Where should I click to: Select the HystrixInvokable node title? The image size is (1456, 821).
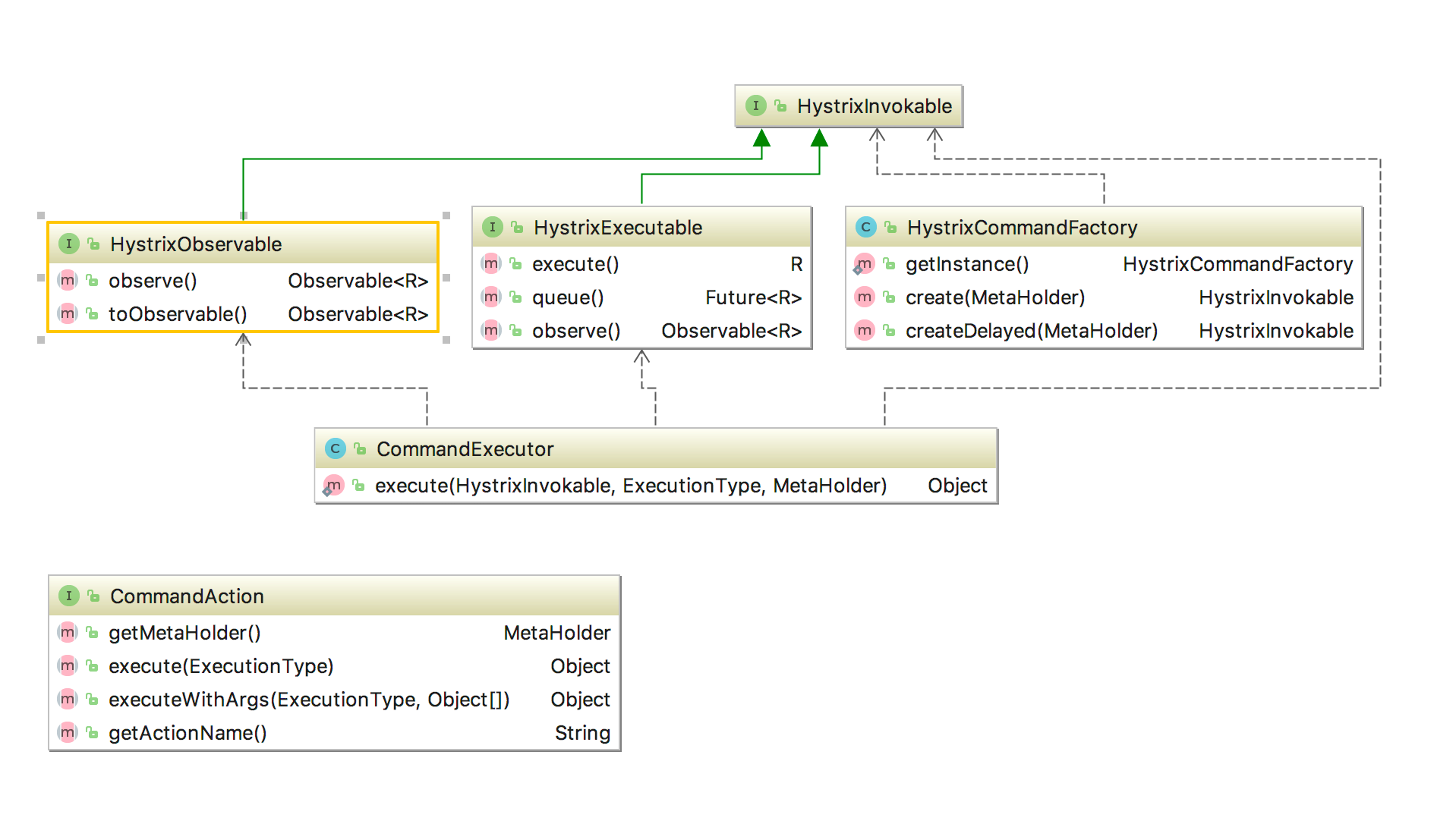click(875, 106)
